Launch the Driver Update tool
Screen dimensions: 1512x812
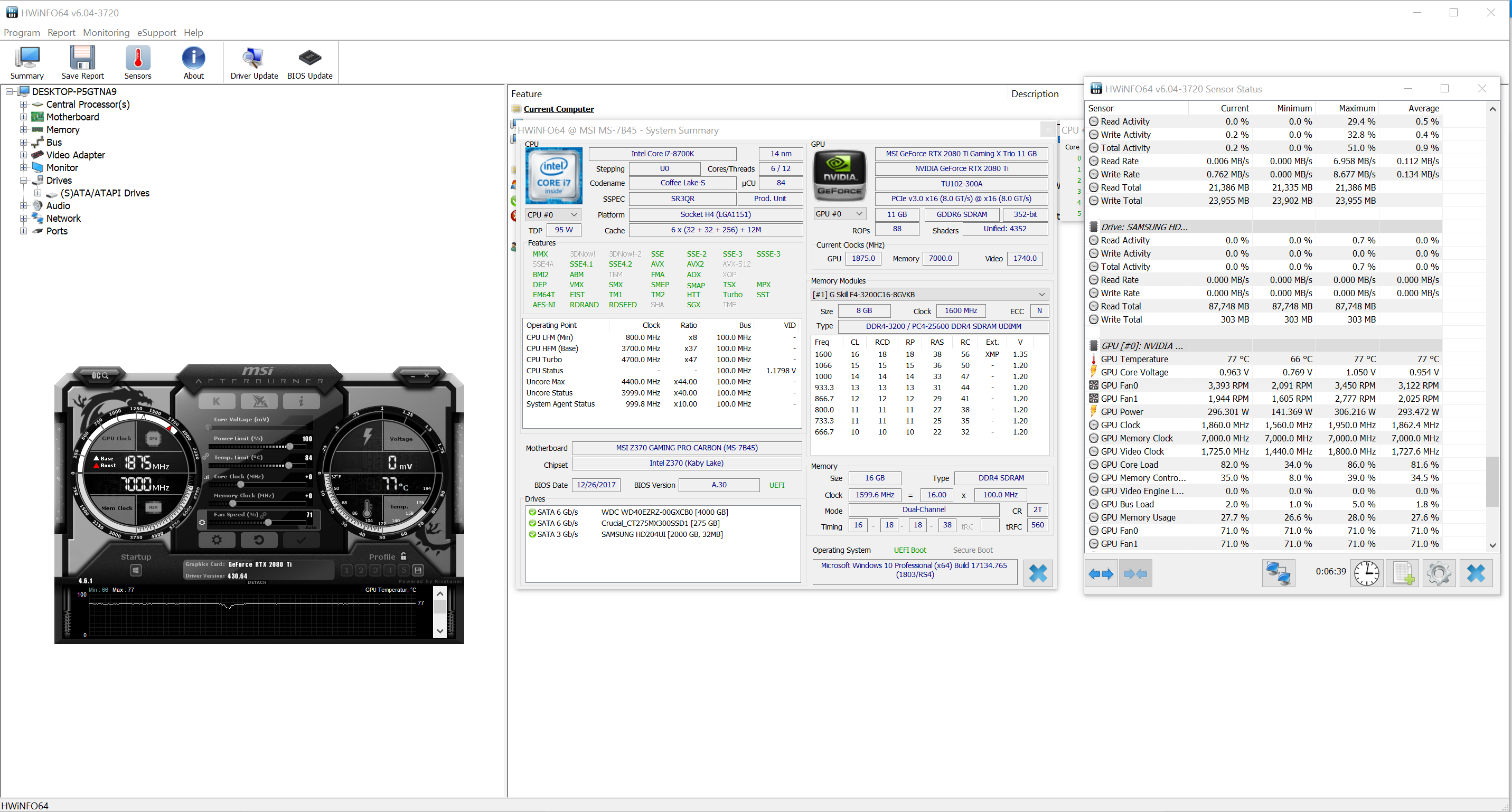pos(254,62)
